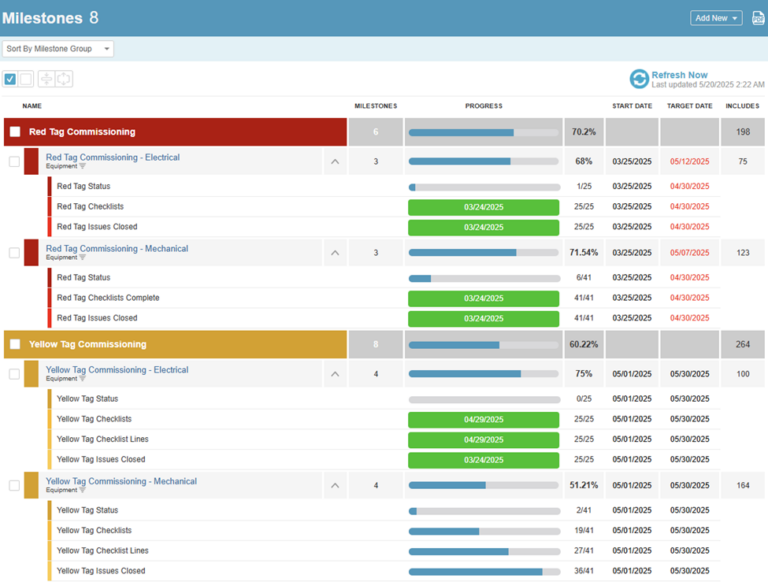Click the circular refresh icon
Screen dimensions: 768x582
click(x=639, y=79)
